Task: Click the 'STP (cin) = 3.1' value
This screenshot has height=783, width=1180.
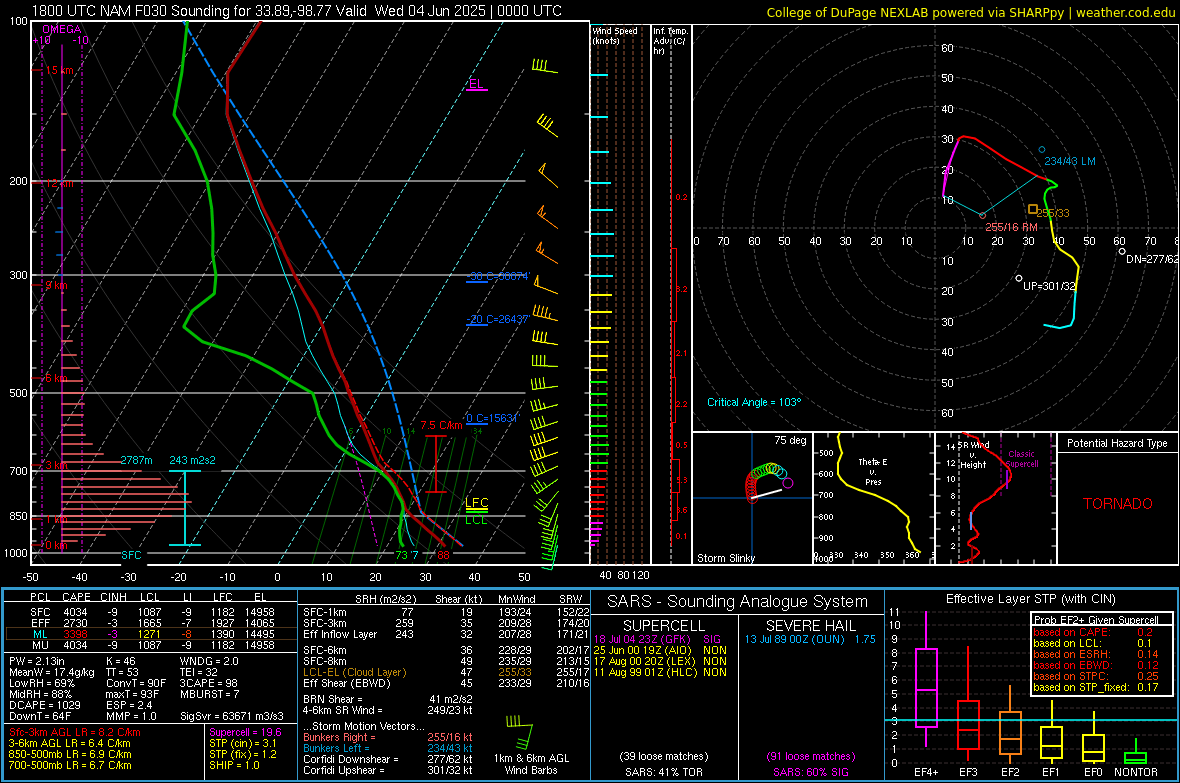Action: 243,742
